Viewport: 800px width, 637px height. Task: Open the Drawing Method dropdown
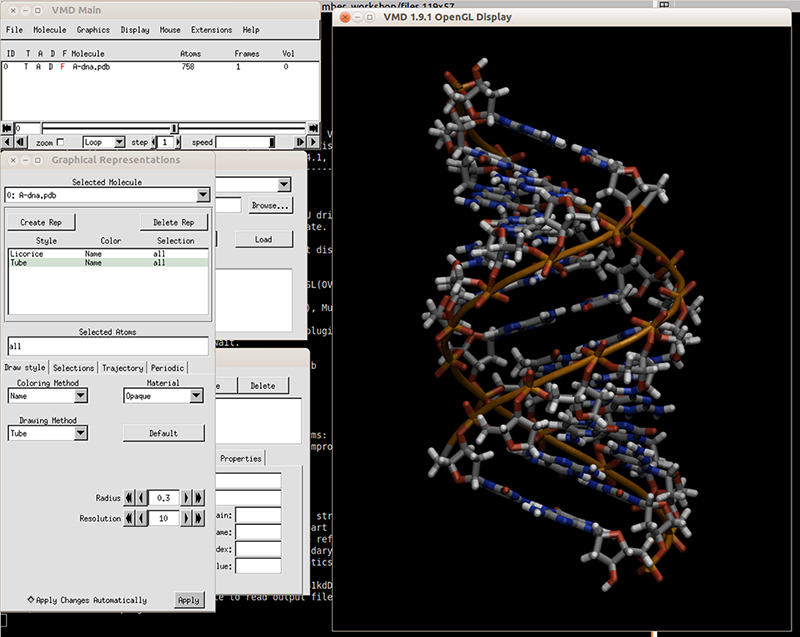pyautogui.click(x=80, y=433)
